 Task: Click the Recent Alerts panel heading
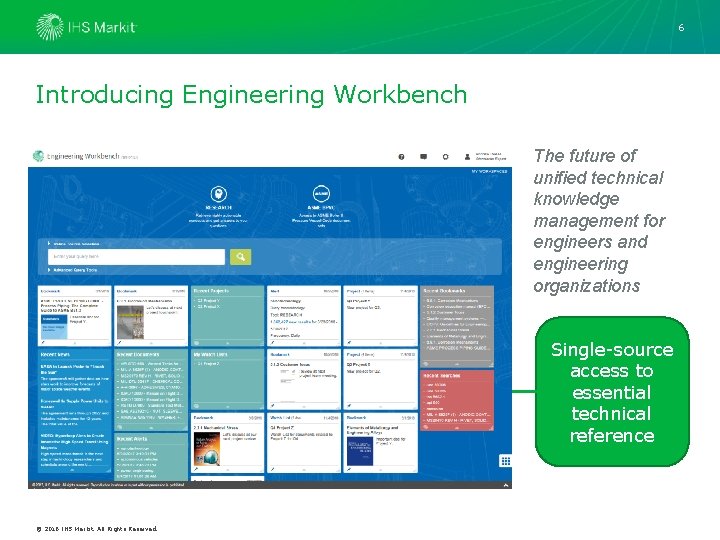pos(132,439)
